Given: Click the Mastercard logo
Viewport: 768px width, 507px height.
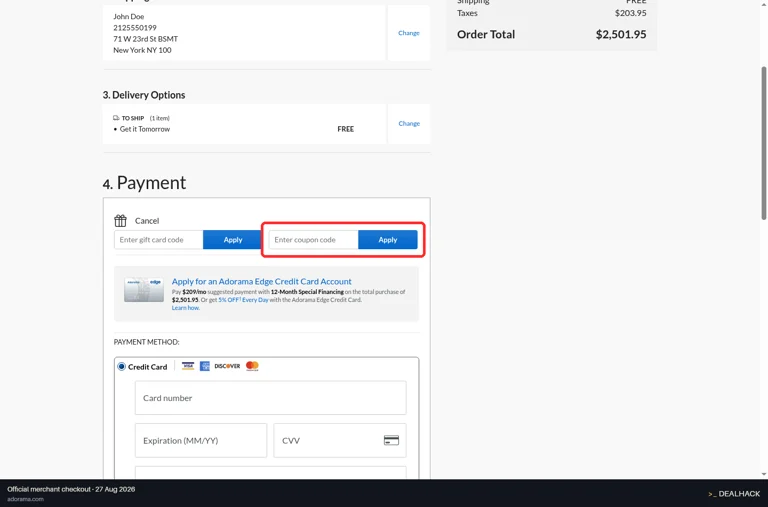Looking at the screenshot, I should pos(252,366).
